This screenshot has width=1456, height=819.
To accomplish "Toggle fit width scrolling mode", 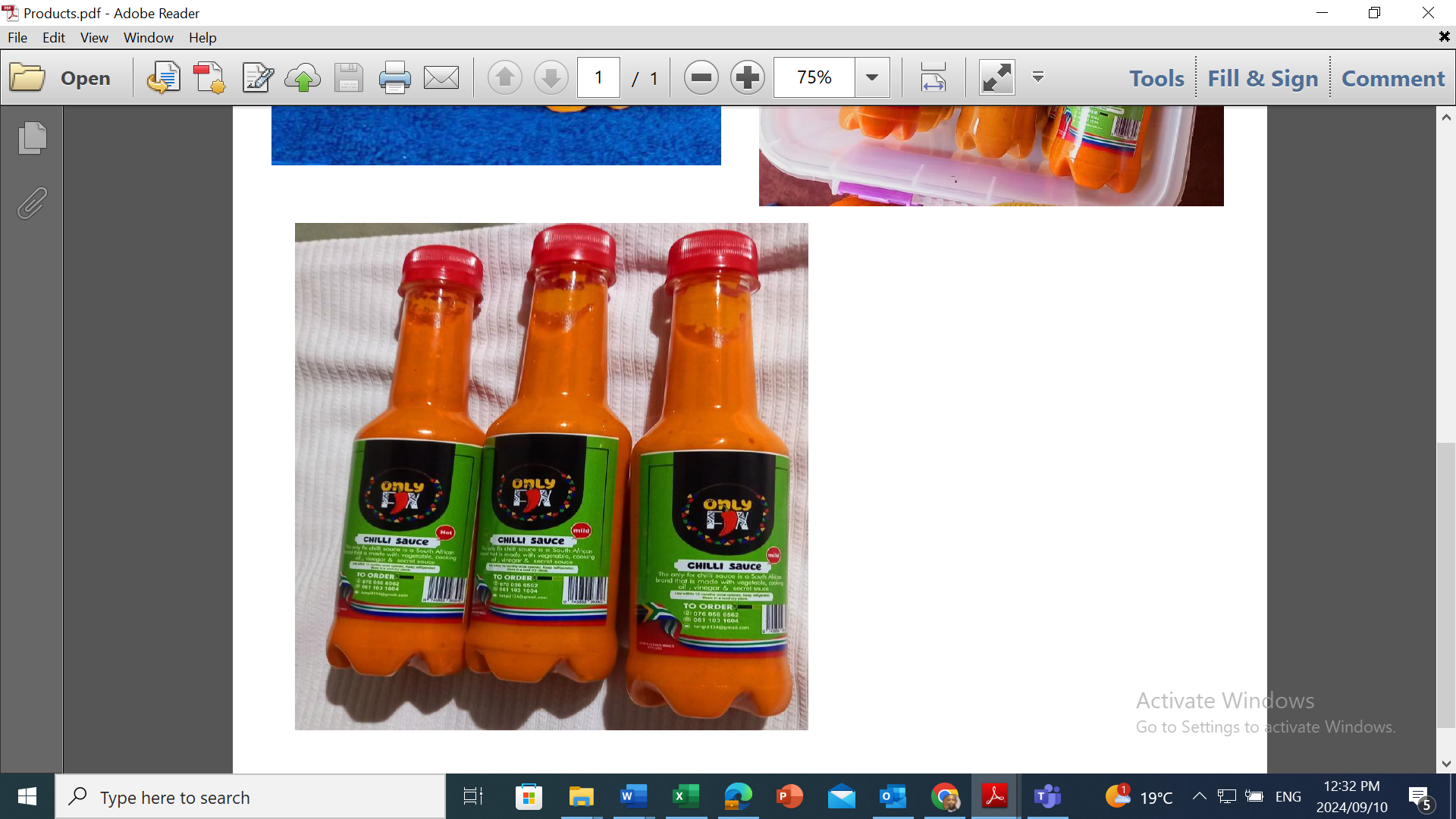I will pyautogui.click(x=933, y=77).
